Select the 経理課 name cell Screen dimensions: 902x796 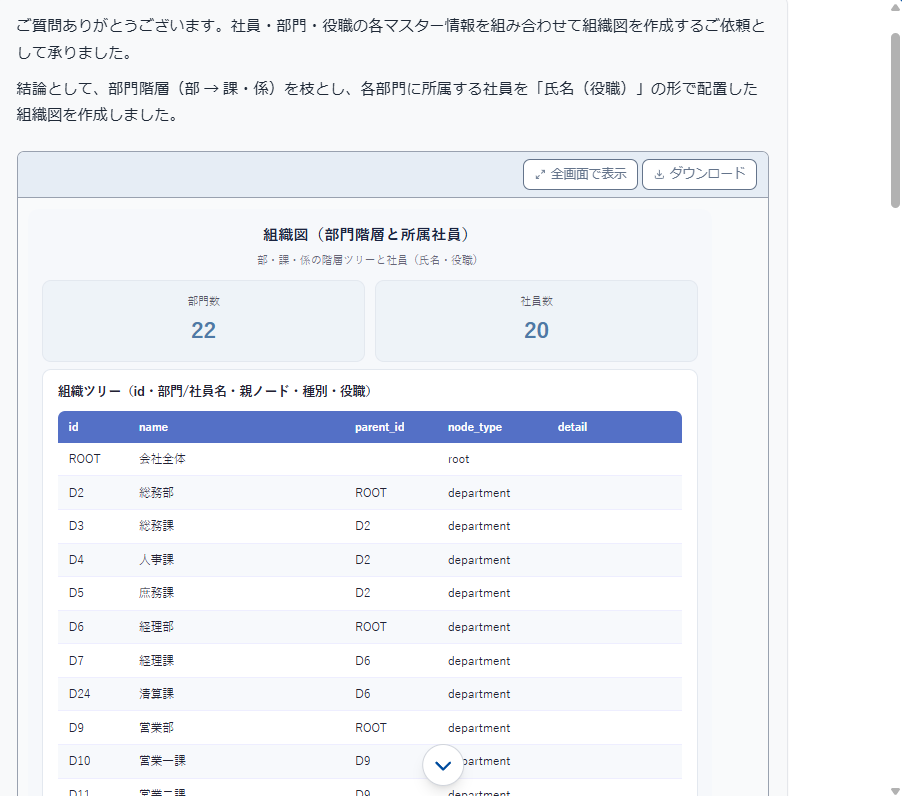click(x=156, y=661)
